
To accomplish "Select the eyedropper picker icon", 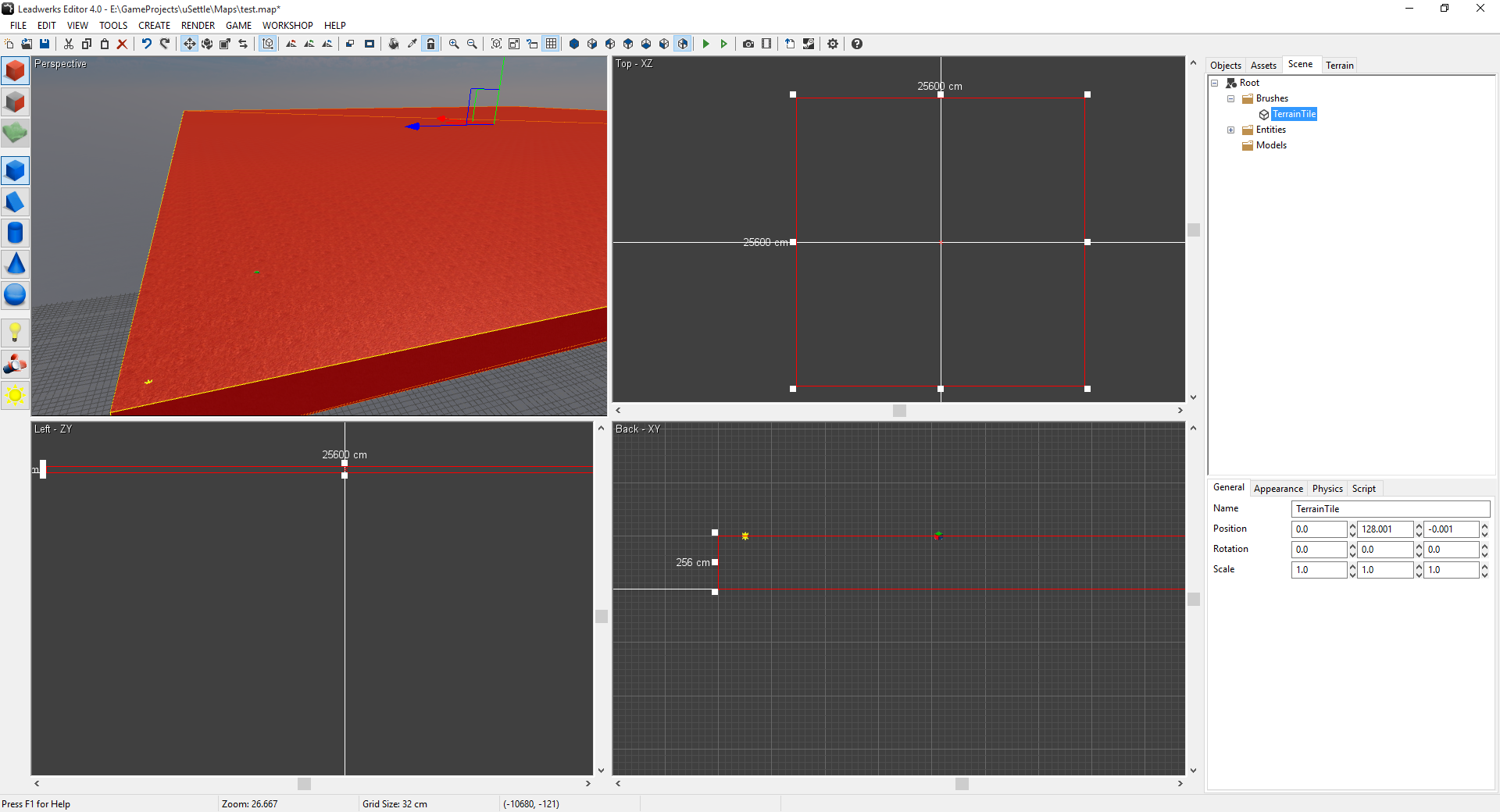I will (412, 44).
